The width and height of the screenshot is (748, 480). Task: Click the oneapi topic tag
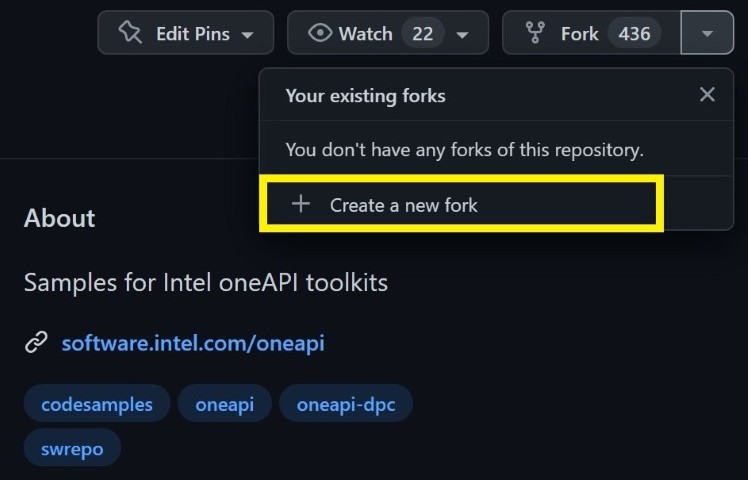[225, 404]
